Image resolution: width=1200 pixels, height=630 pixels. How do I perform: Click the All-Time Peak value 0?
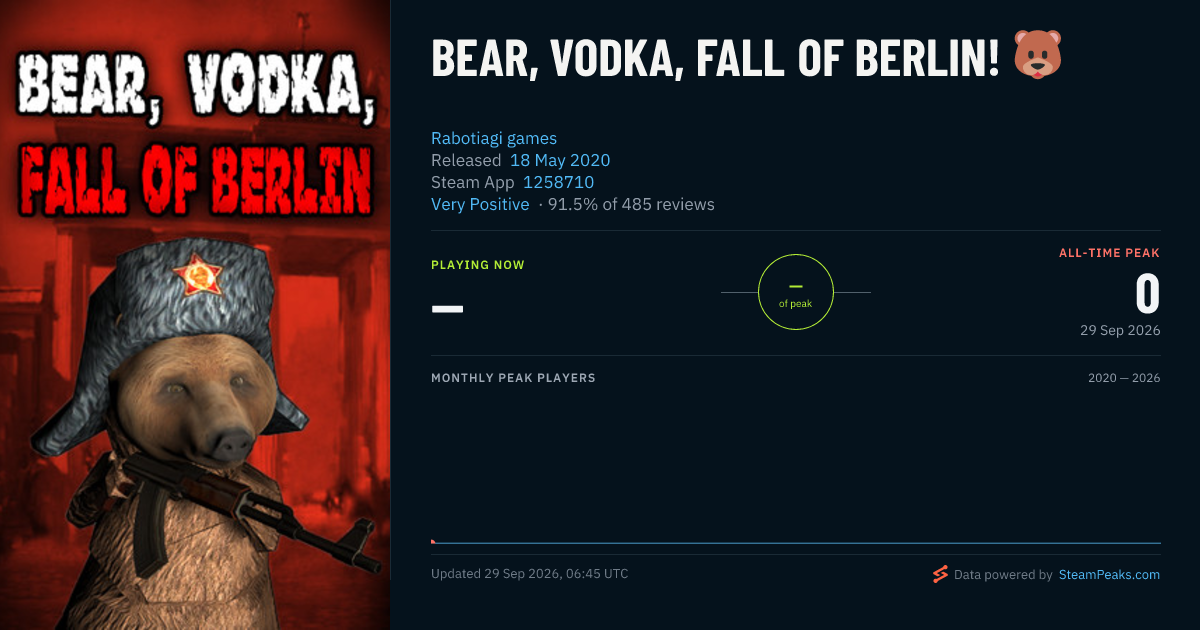point(1147,294)
